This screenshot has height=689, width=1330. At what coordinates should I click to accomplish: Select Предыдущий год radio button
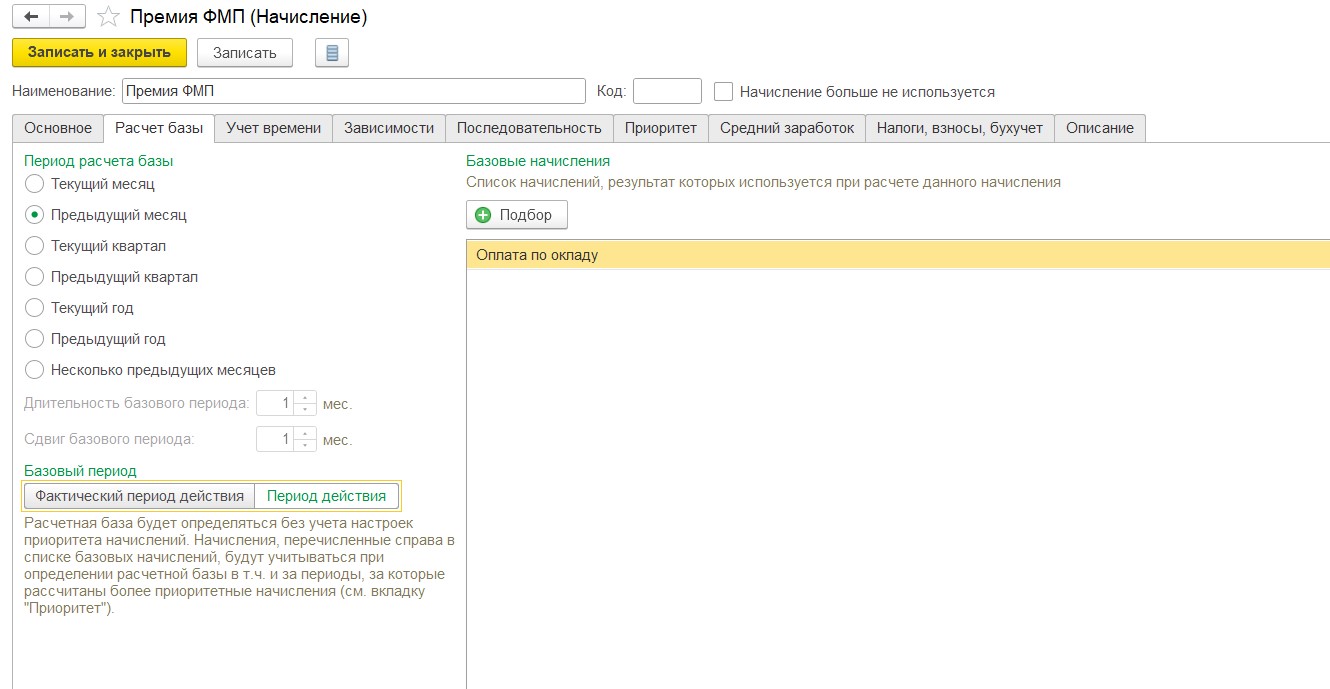[34, 339]
